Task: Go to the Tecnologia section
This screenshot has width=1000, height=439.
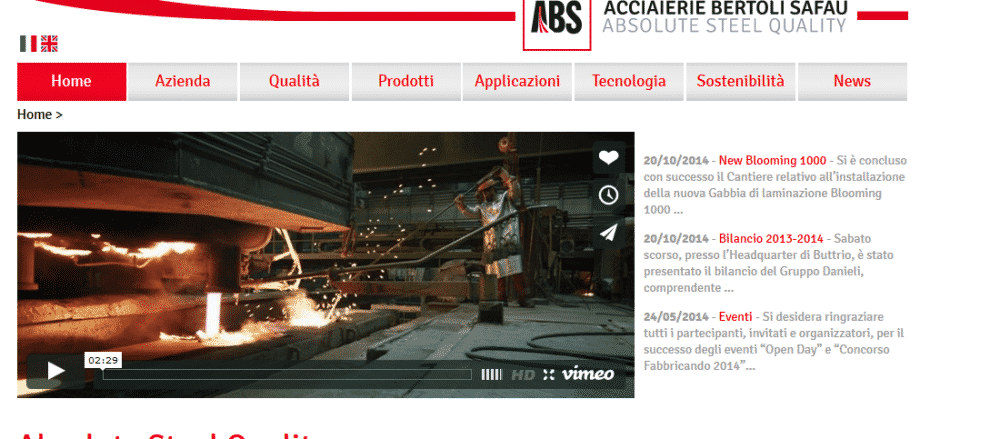Action: [629, 82]
